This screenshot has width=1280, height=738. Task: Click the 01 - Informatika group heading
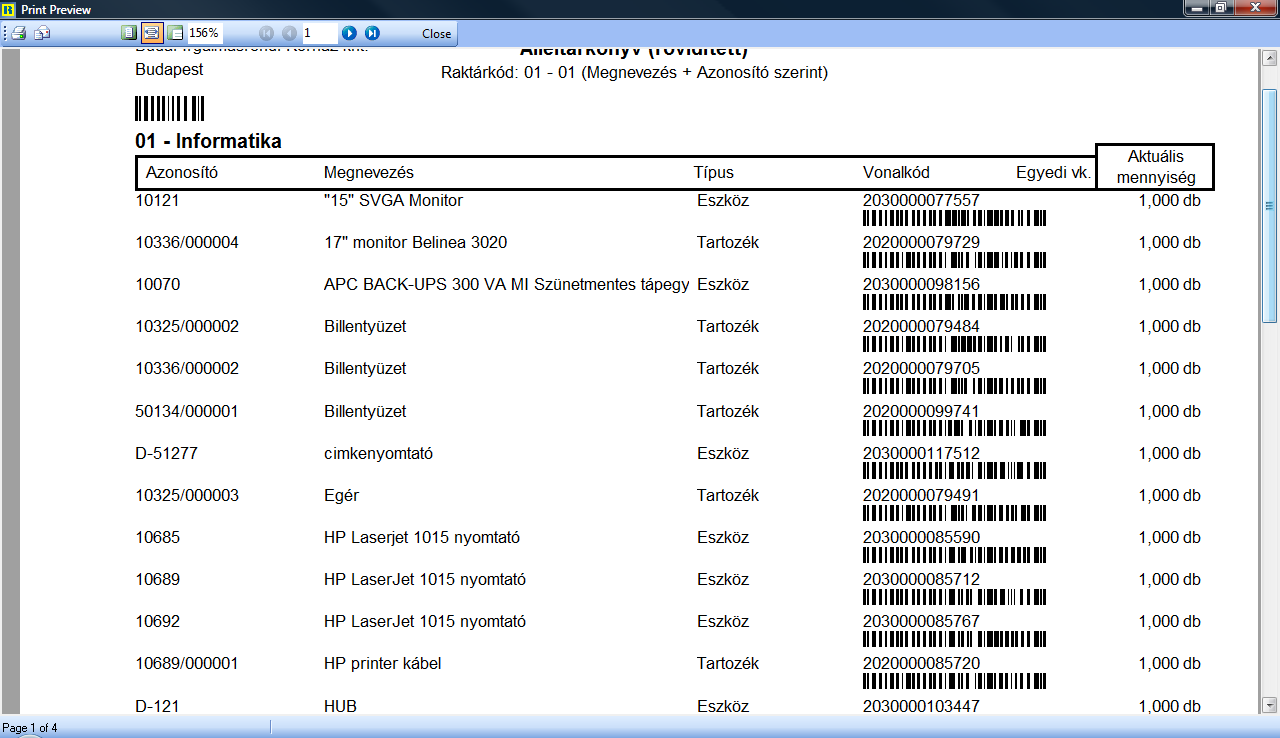click(x=209, y=141)
